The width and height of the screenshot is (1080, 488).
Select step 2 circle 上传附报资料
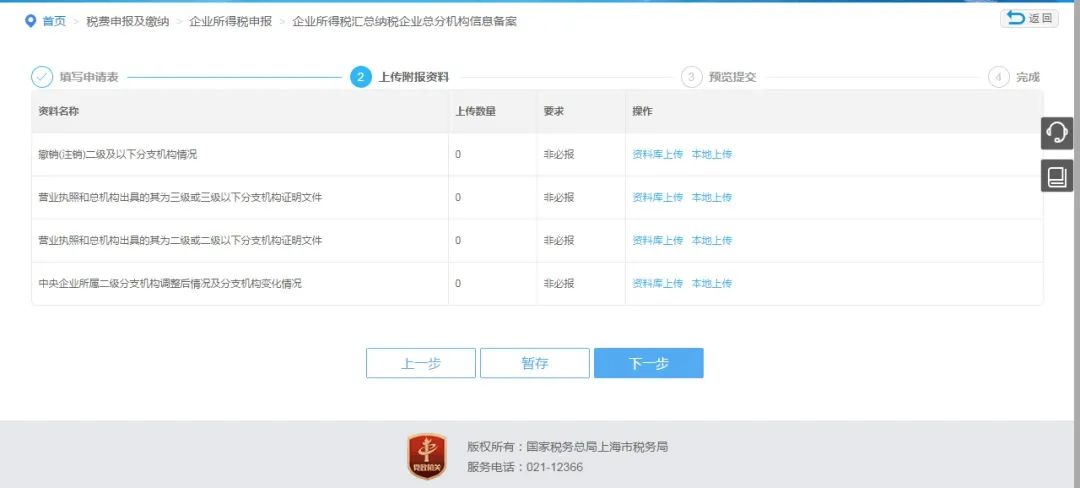pos(361,76)
